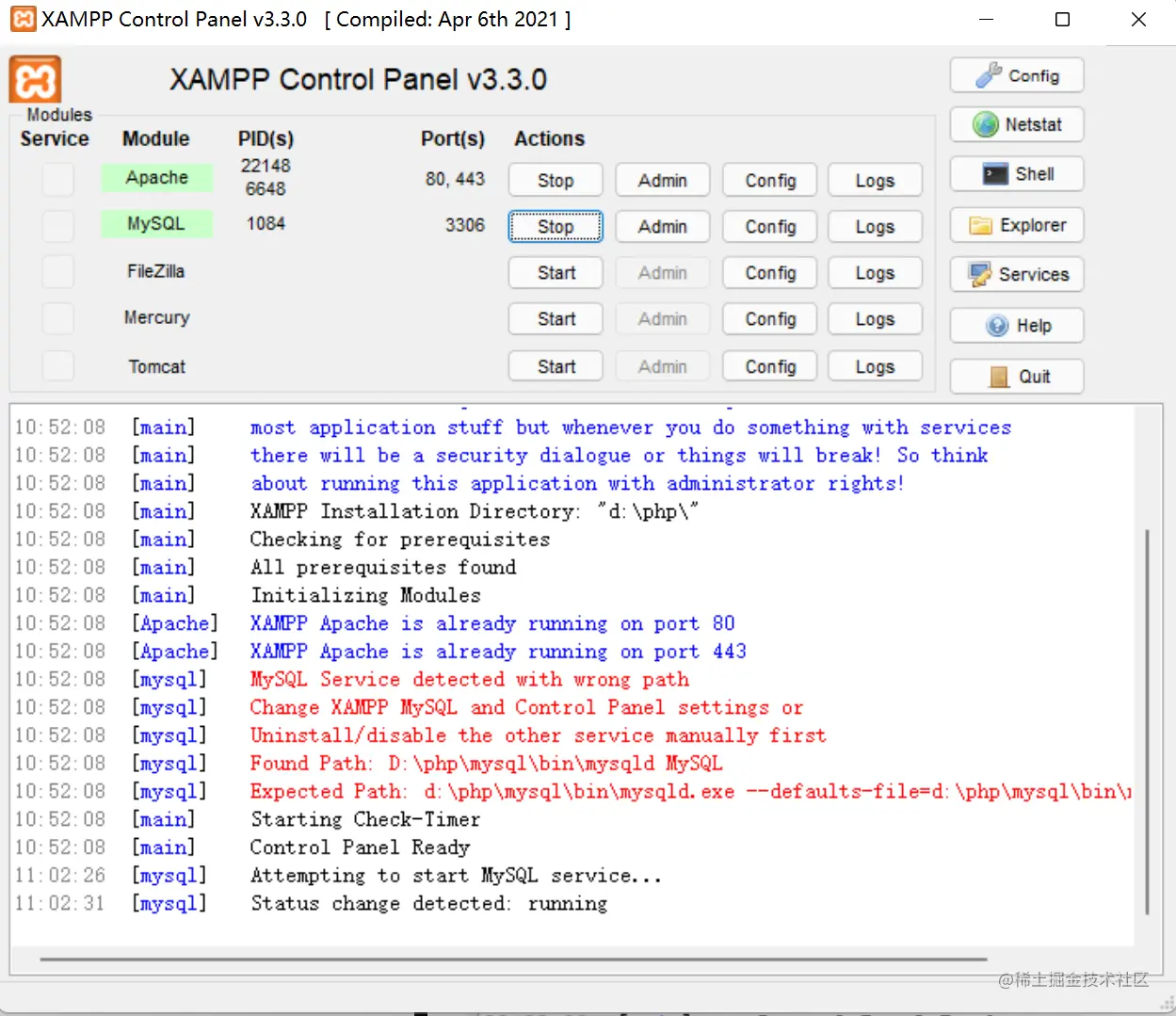Toggle Apache service install checkbox
Image resolution: width=1176 pixels, height=1016 pixels.
pyautogui.click(x=58, y=179)
